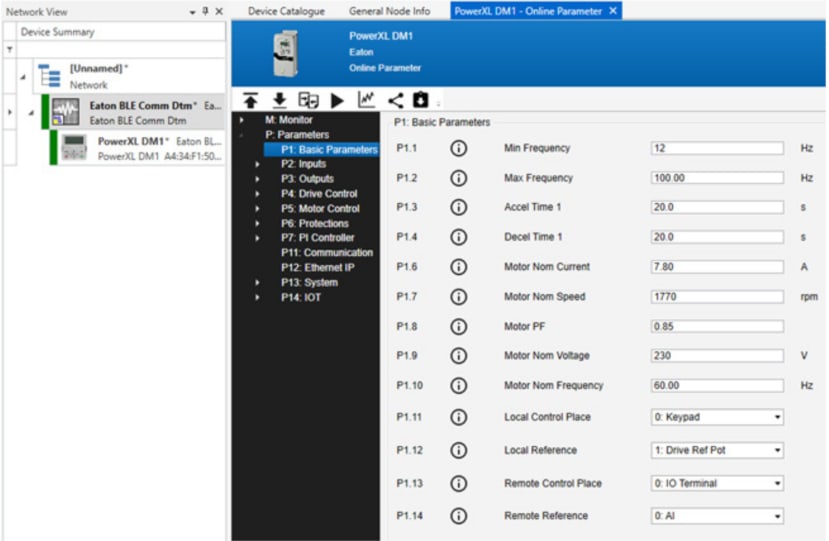This screenshot has width=829, height=541.
Task: Show info for P1.4 Decel Time 1
Action: coord(459,237)
